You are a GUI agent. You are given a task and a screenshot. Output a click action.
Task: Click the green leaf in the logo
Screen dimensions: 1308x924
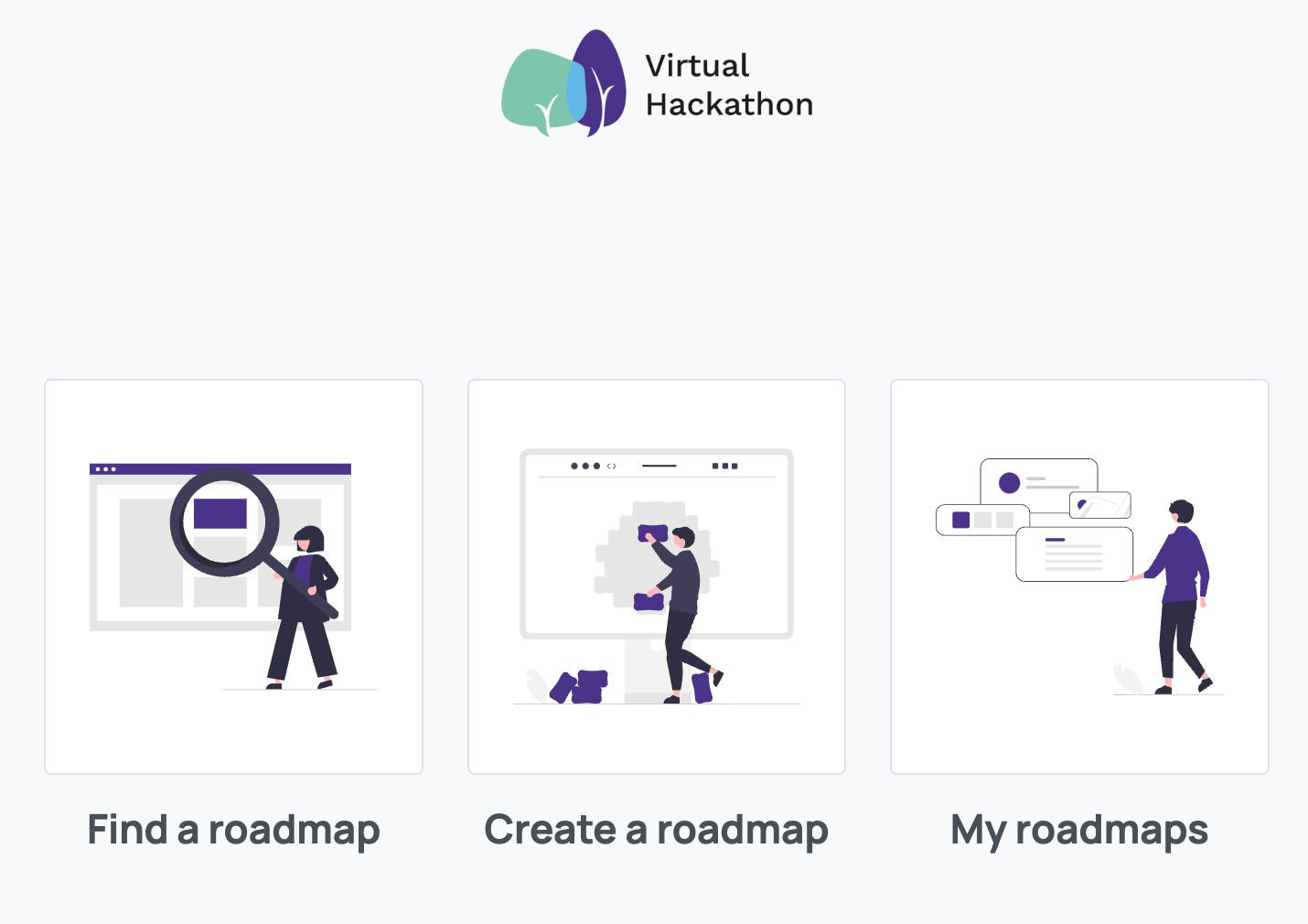pos(538,91)
